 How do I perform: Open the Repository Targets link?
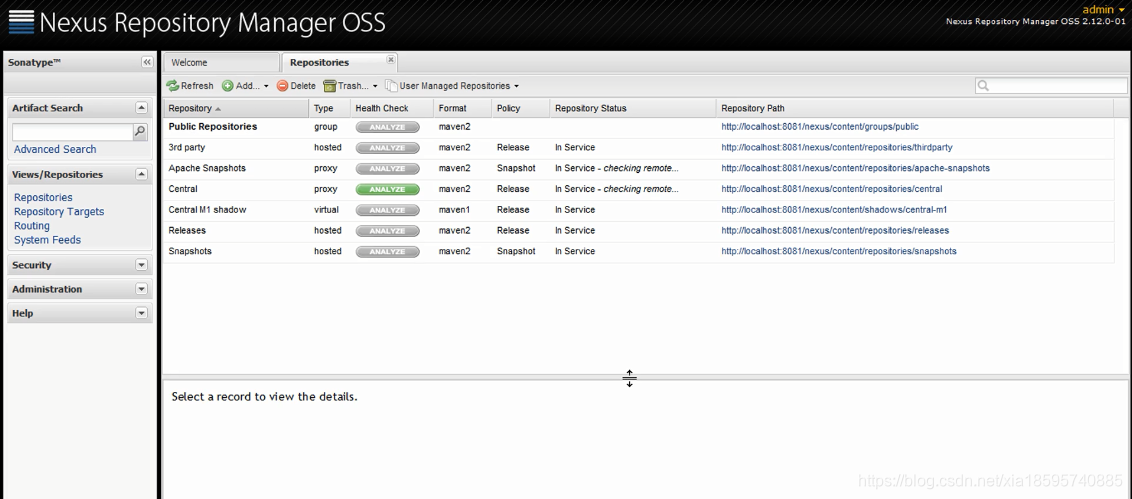click(59, 212)
